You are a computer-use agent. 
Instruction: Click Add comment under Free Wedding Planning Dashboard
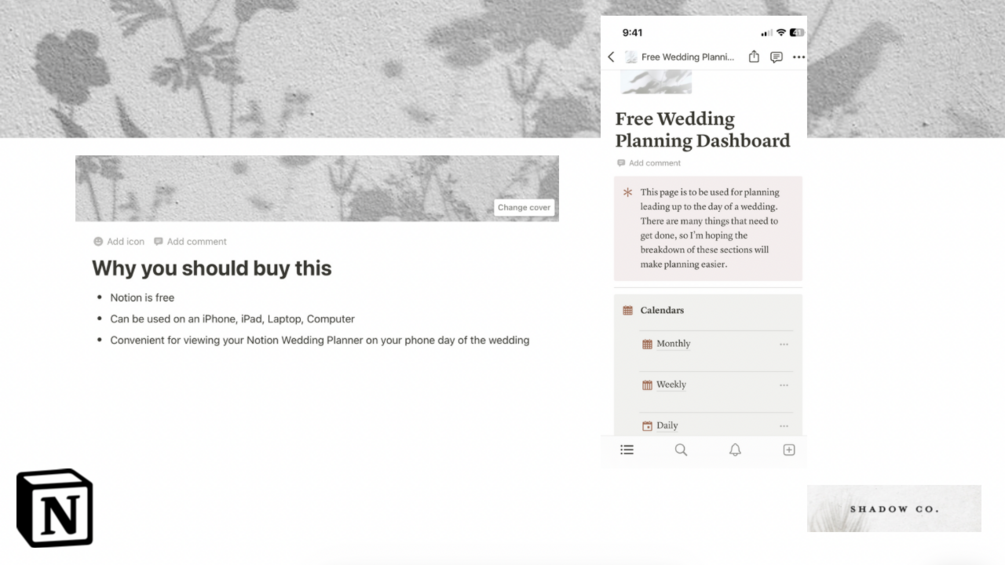pos(649,163)
